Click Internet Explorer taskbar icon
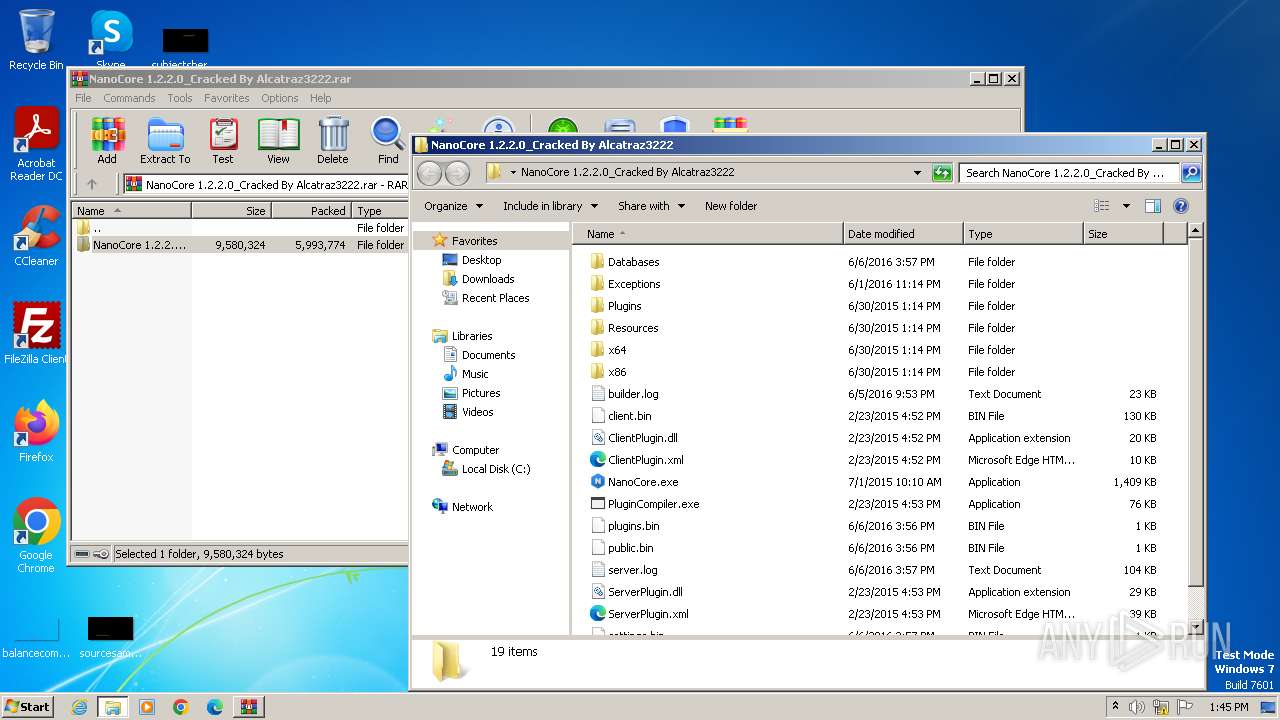The height and width of the screenshot is (720, 1280). [x=79, y=707]
